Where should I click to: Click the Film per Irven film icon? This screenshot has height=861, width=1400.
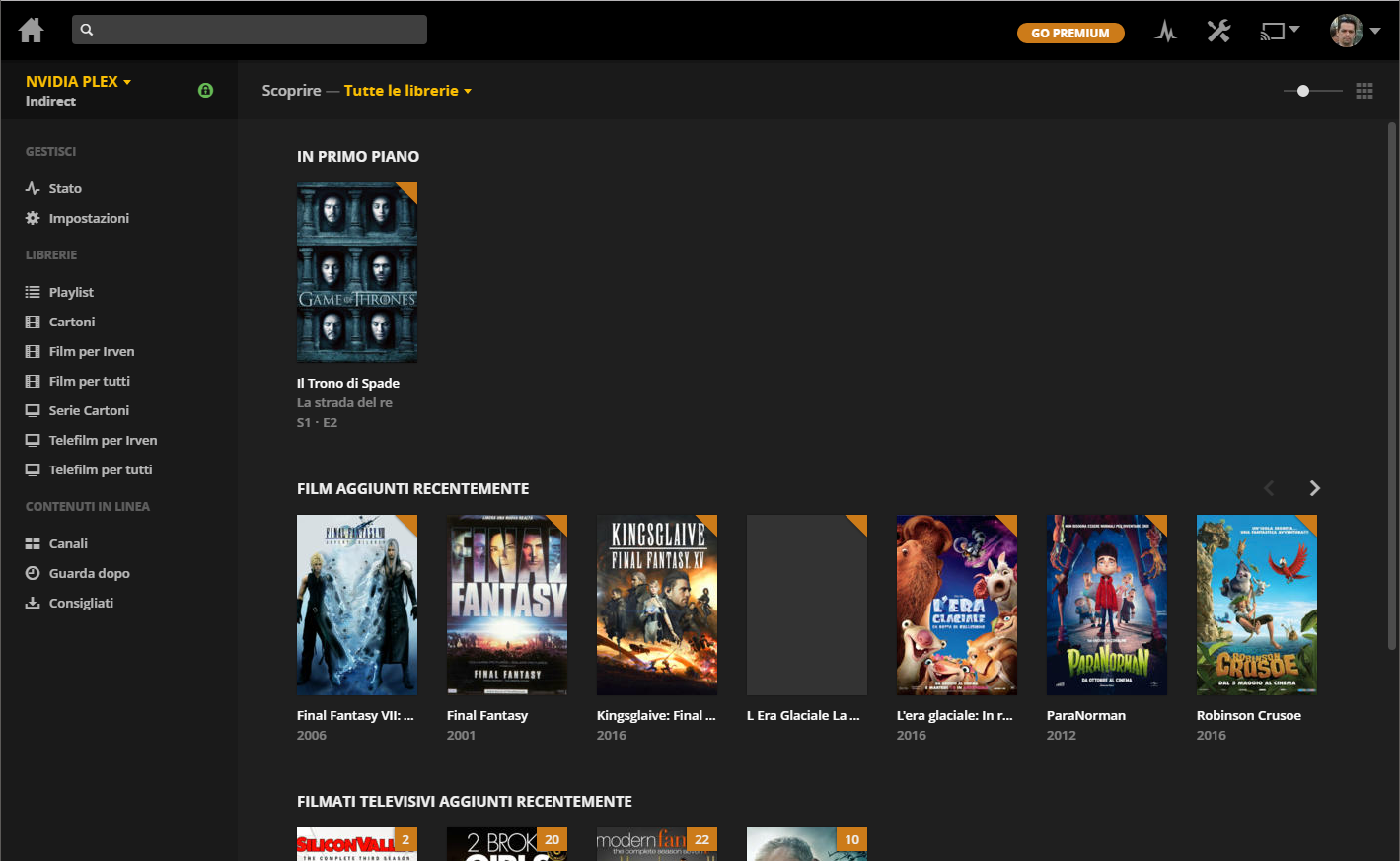click(33, 351)
